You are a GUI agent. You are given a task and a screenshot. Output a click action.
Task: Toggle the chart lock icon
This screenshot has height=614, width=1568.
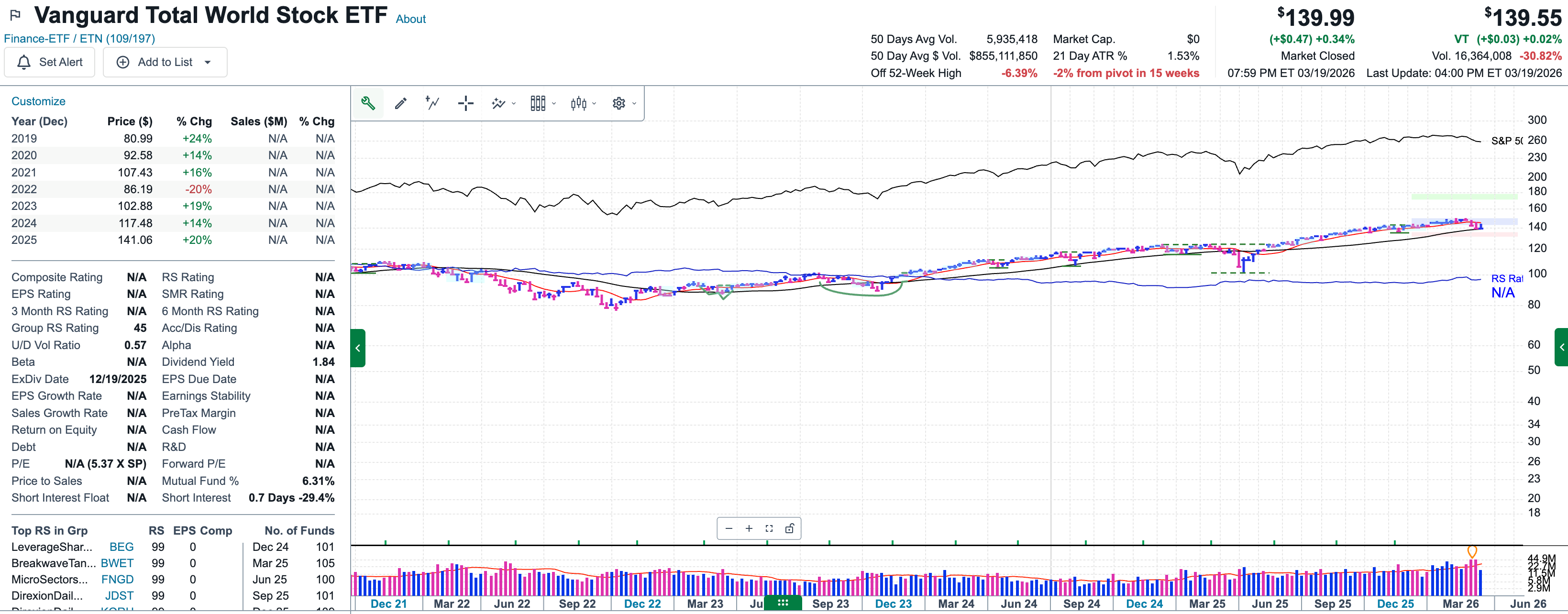(x=789, y=528)
